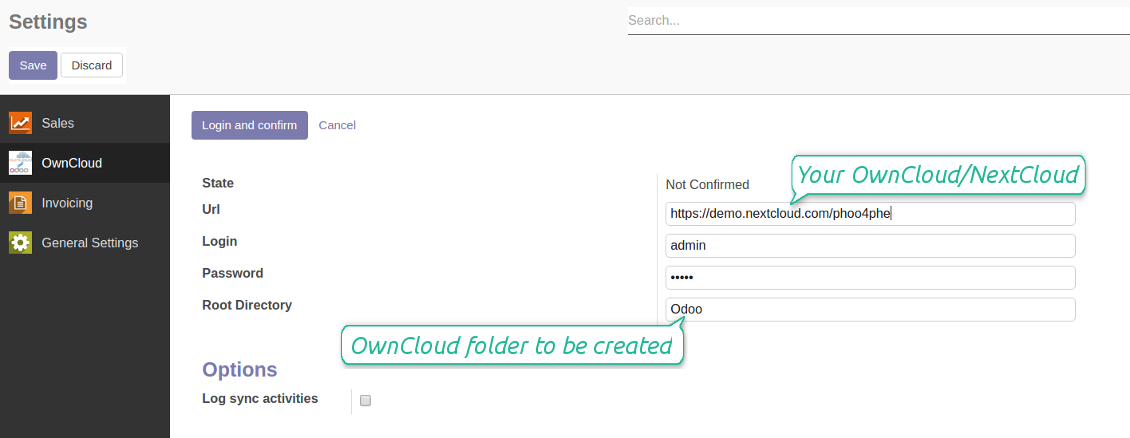1130x438 pixels.
Task: Click the Settings page title
Action: [48, 22]
